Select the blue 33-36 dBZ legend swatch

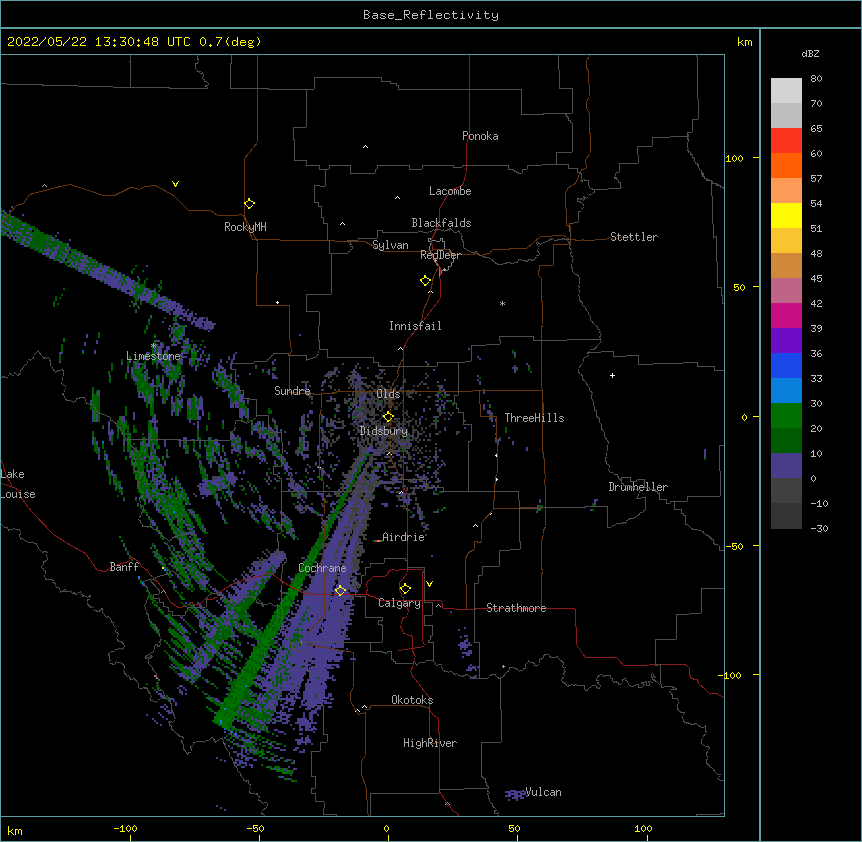tap(786, 365)
